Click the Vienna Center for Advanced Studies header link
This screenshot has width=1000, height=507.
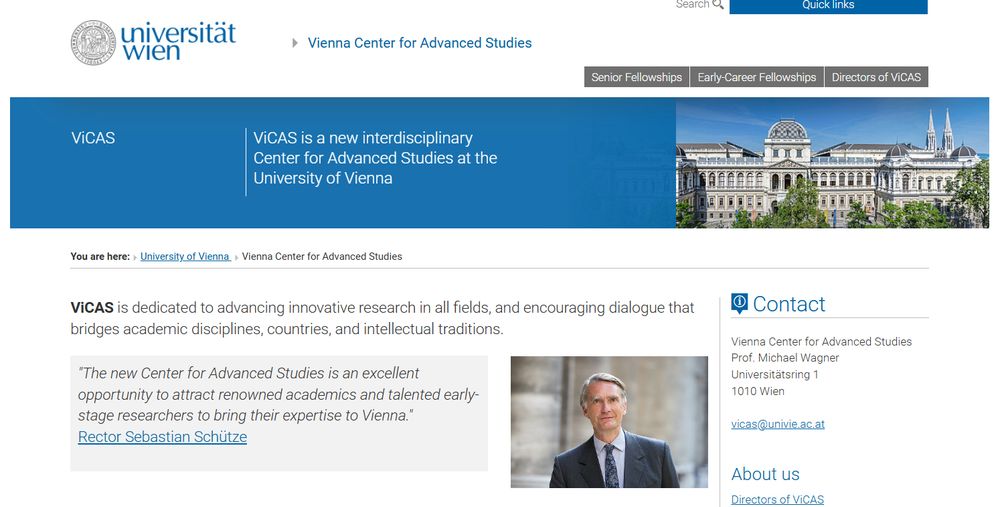coord(420,43)
